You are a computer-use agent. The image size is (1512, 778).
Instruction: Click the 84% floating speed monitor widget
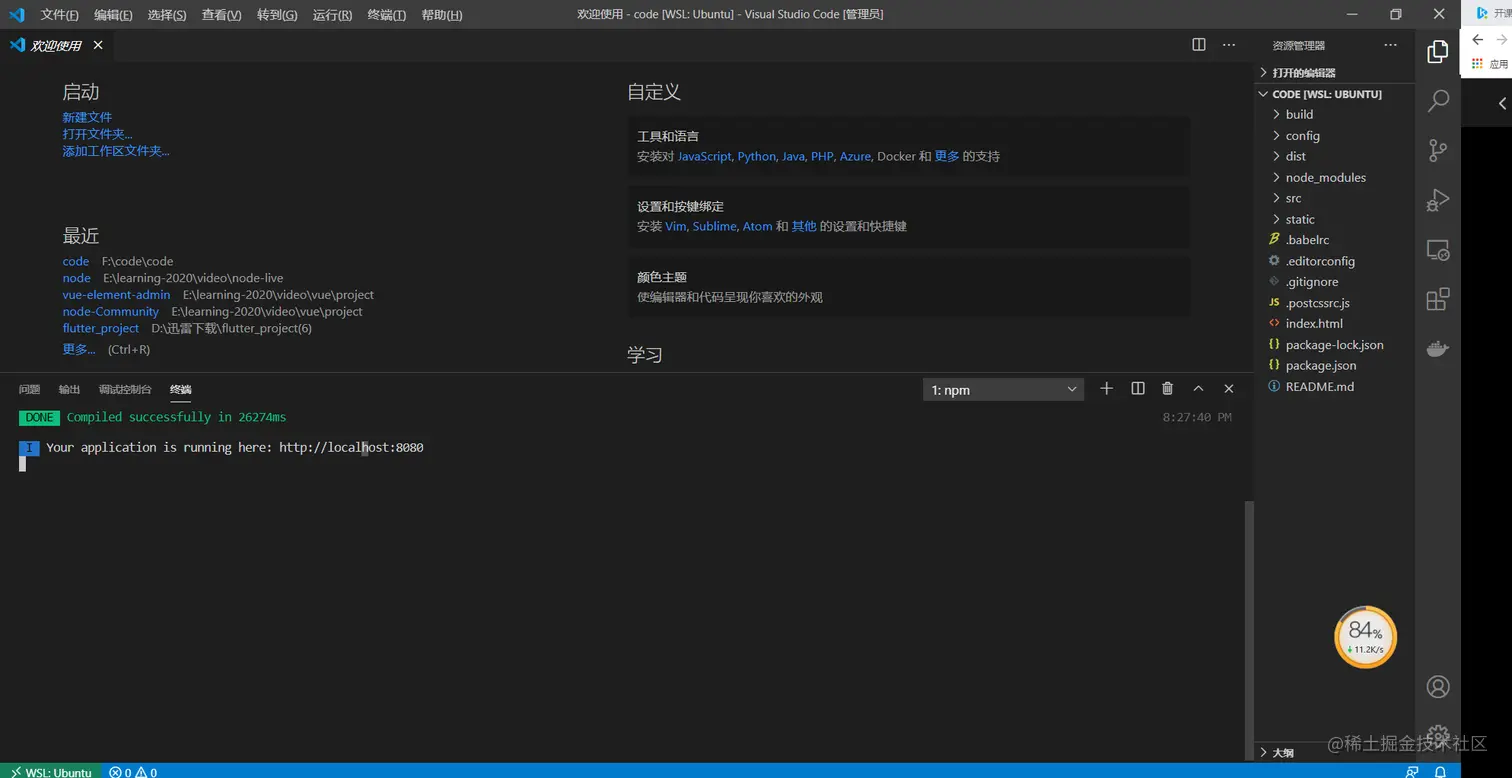[x=1365, y=637]
